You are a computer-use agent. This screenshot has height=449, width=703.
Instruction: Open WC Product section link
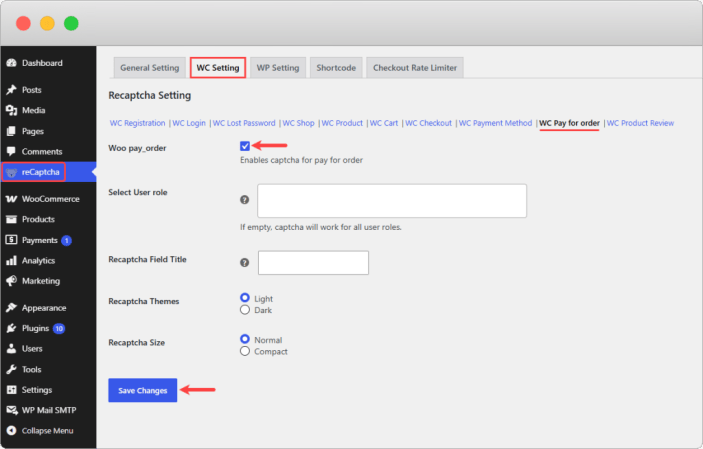click(342, 123)
